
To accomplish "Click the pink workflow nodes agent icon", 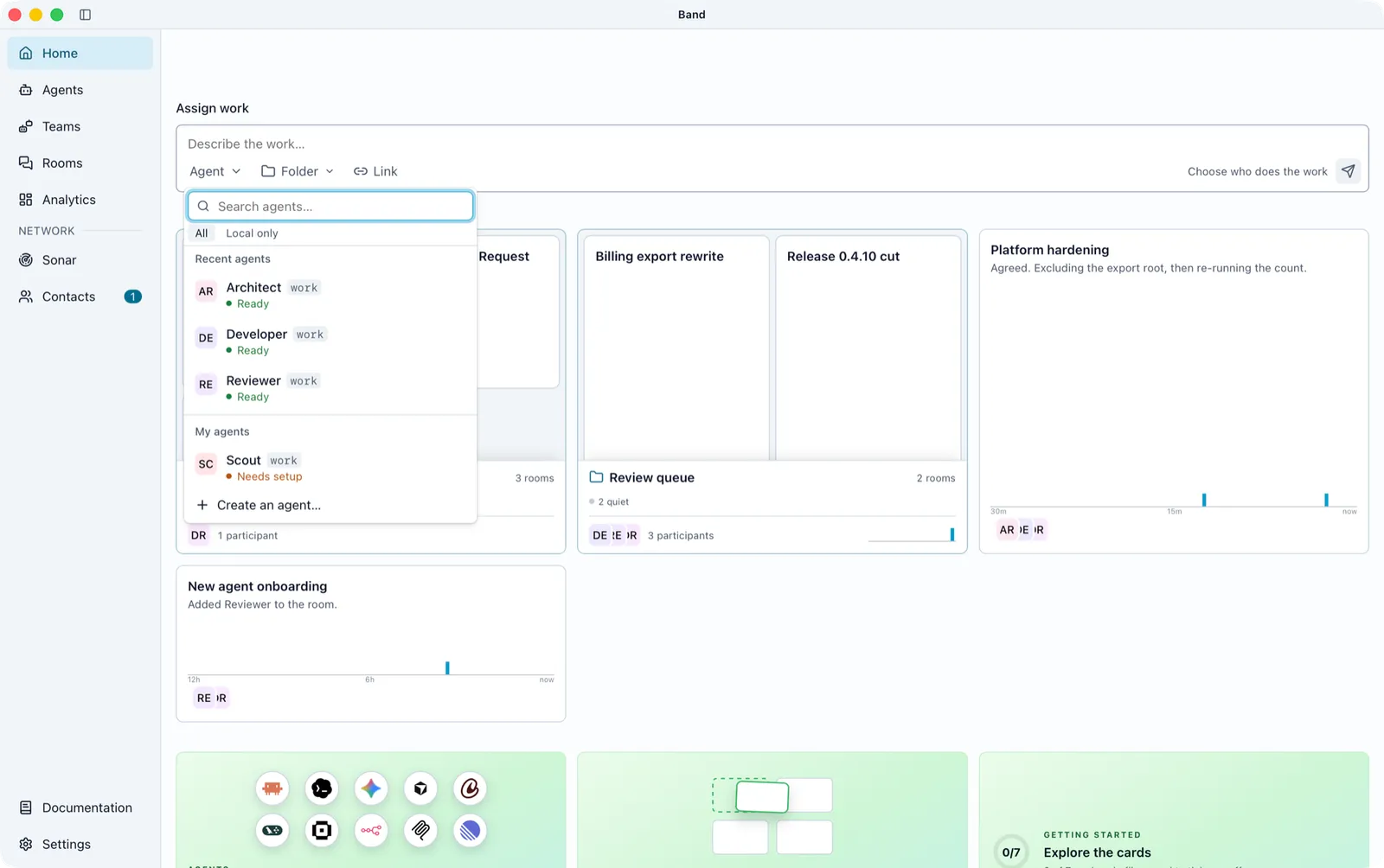I will [x=371, y=831].
